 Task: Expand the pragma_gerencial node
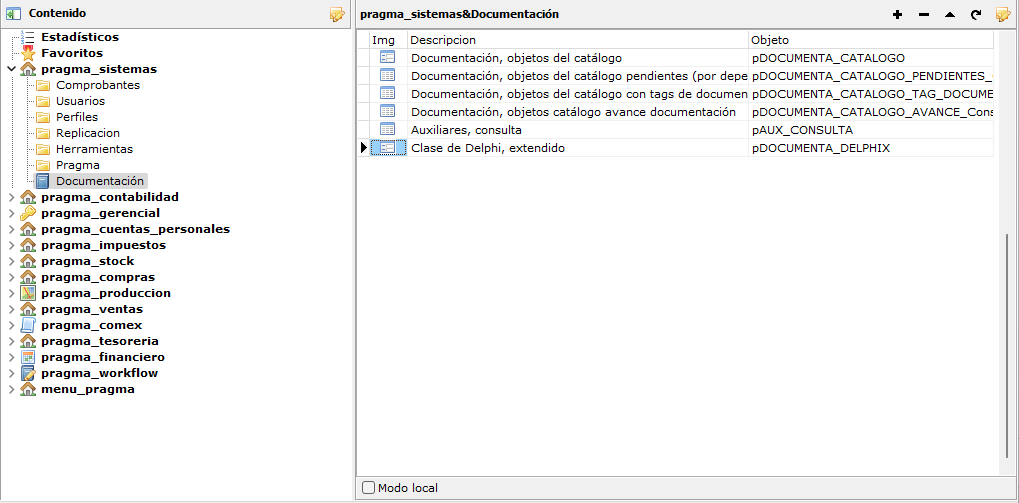tap(11, 213)
